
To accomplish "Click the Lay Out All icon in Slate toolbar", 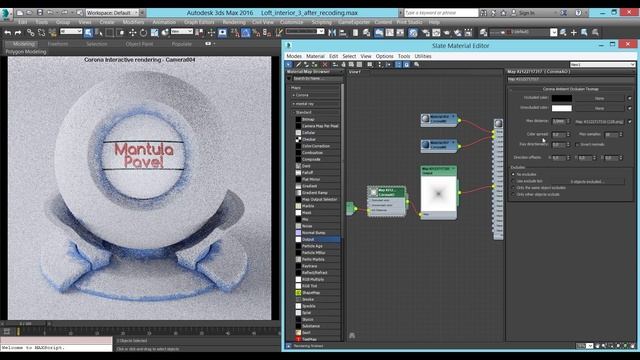I will click(x=380, y=64).
